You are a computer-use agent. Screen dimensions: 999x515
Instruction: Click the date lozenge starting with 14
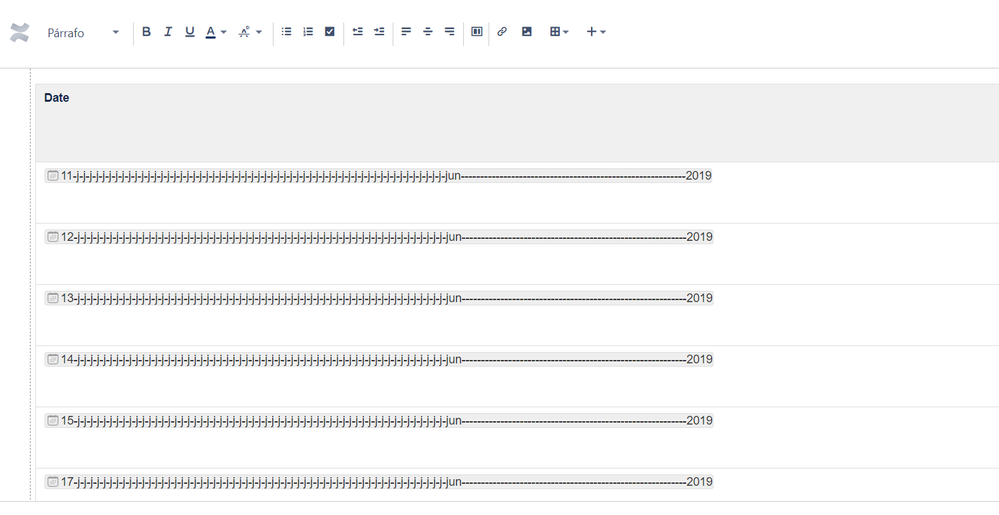[x=378, y=359]
